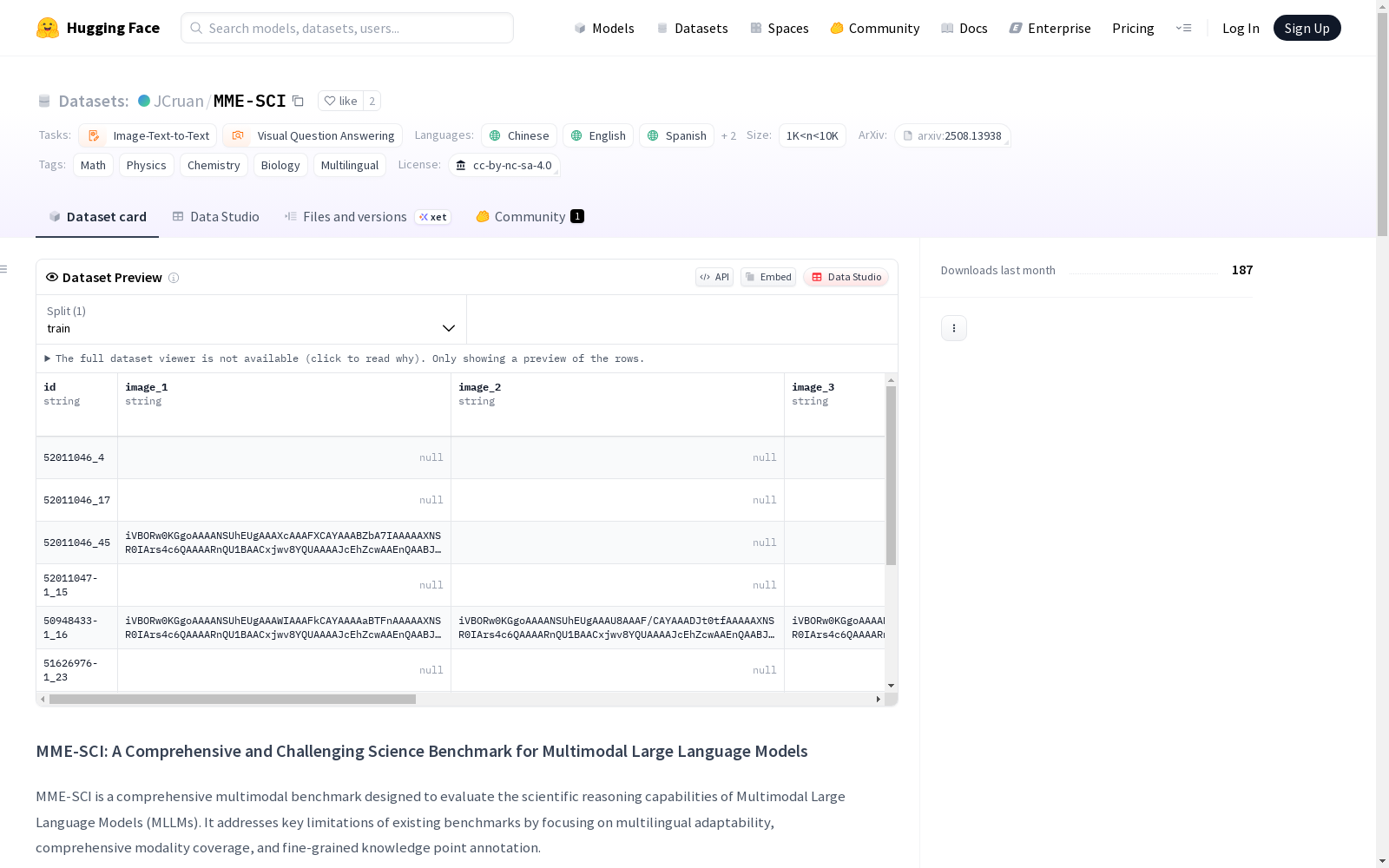
Task: Open the Enterprise page
Action: tap(1050, 28)
